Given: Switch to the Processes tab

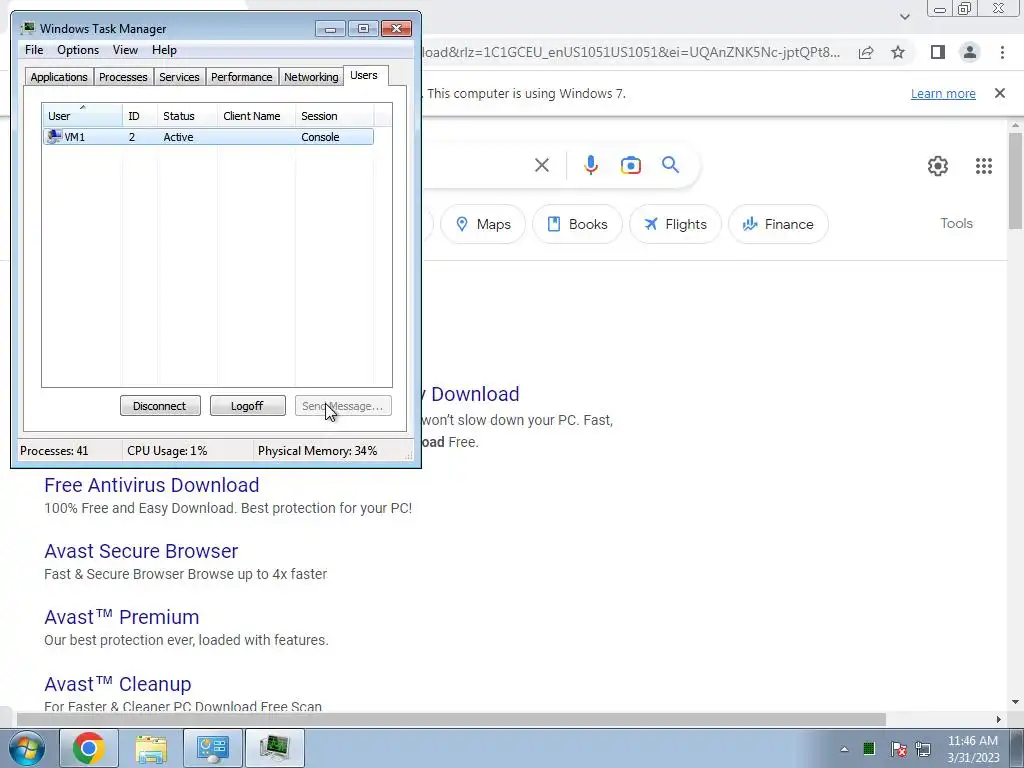Looking at the screenshot, I should [123, 77].
